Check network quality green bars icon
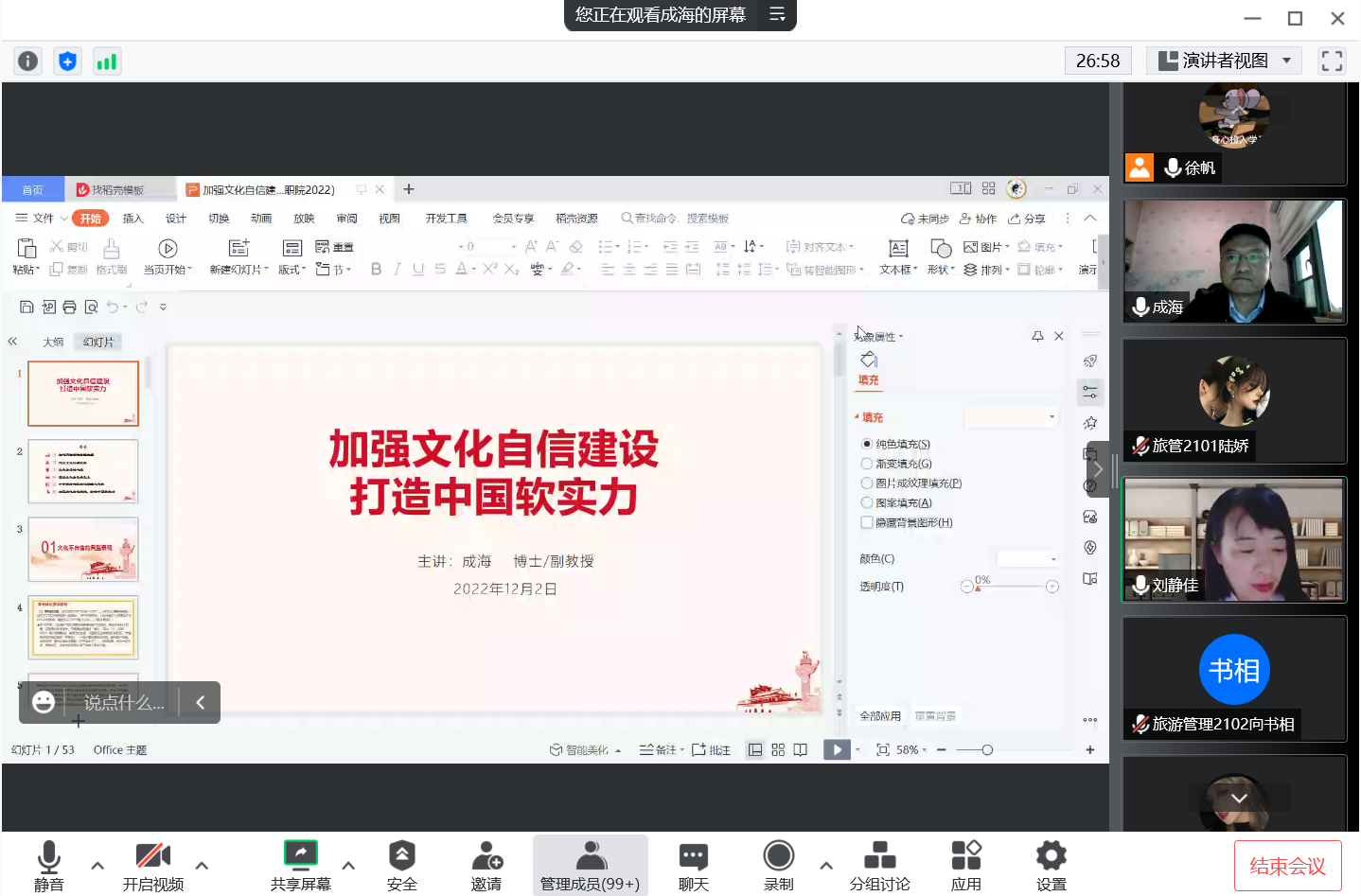 coord(107,61)
